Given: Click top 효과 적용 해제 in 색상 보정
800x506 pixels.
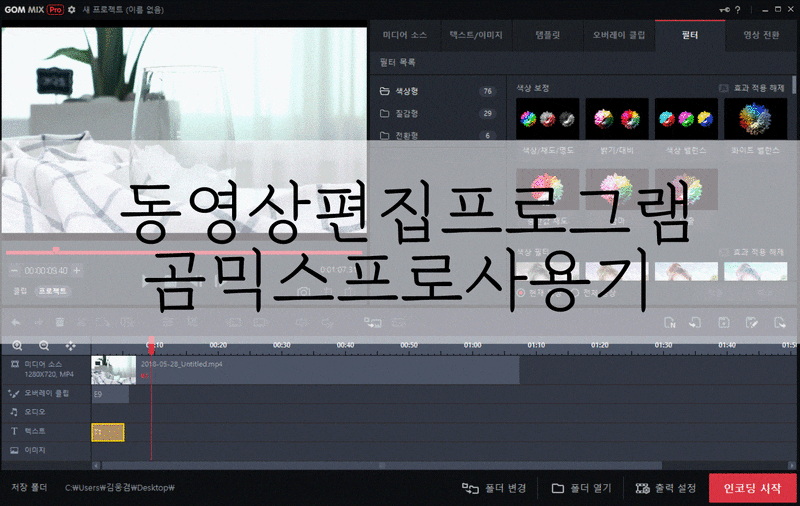Looking at the screenshot, I should tap(759, 88).
